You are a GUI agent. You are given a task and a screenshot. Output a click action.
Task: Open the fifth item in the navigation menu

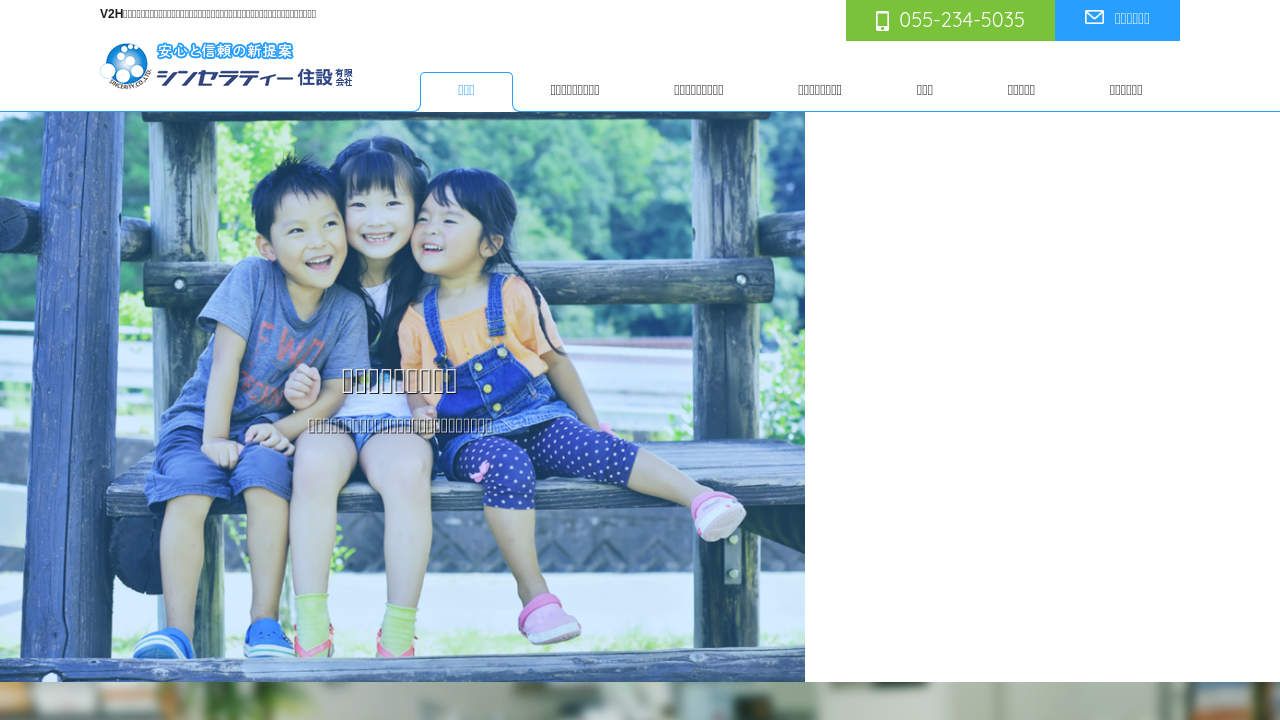point(925,91)
